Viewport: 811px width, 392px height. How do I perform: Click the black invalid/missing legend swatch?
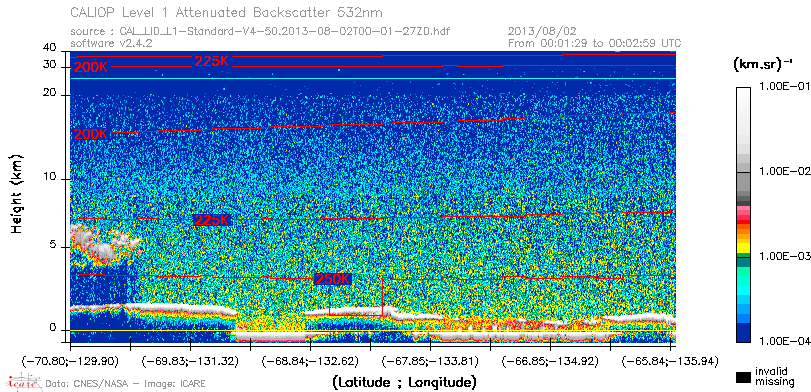click(743, 377)
